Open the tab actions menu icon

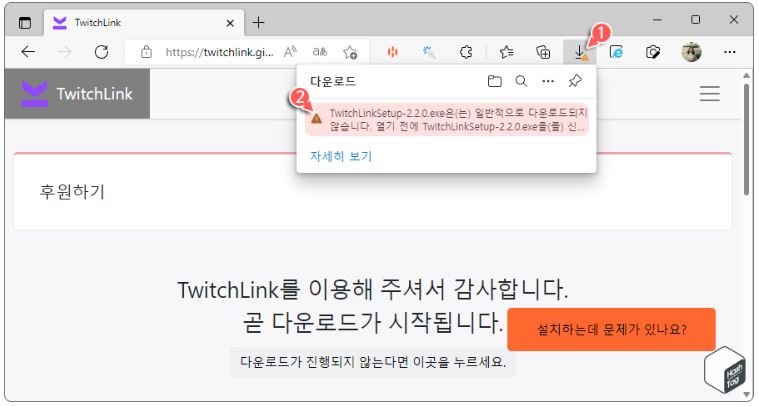point(25,23)
